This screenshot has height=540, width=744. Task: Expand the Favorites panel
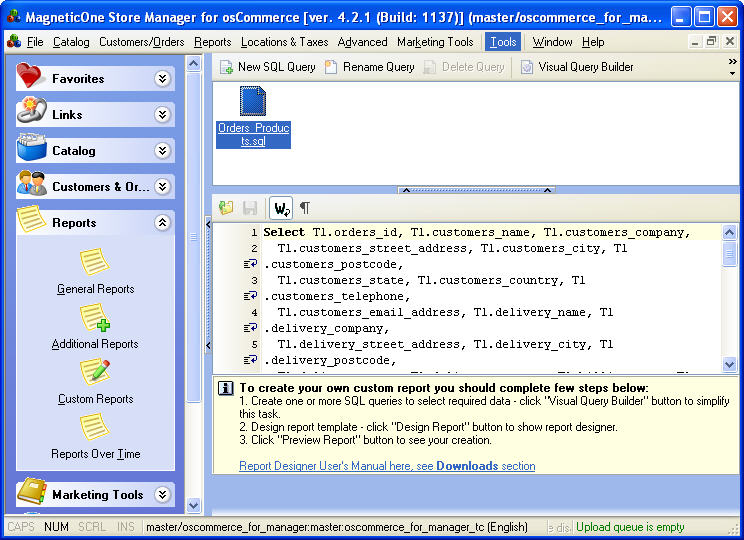[162, 78]
